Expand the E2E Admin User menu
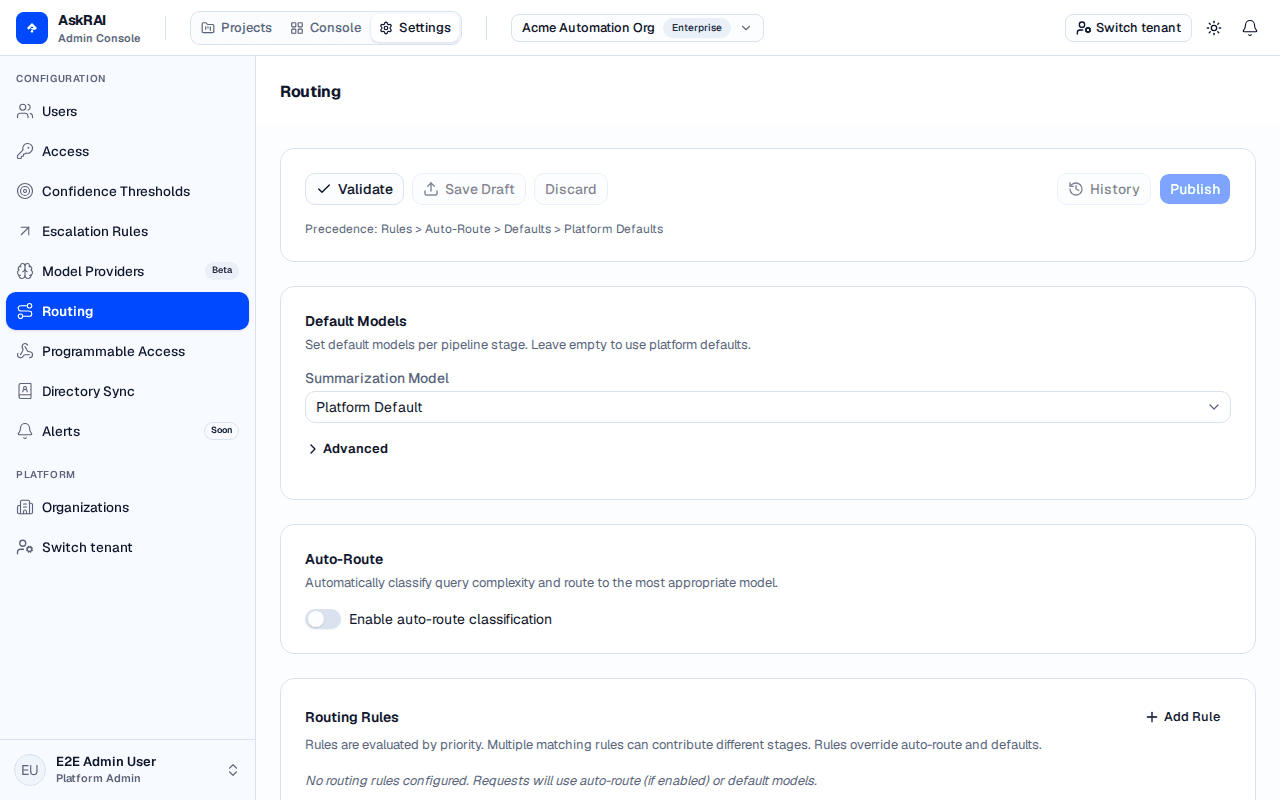The height and width of the screenshot is (800, 1280). [127, 770]
